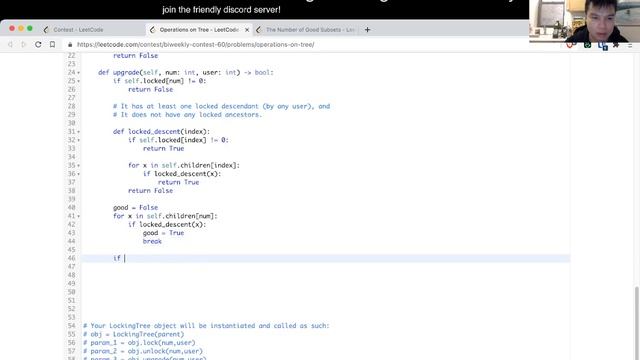The height and width of the screenshot is (360, 640).
Task: Click 'def locked_descent(index):' line
Action: (x=161, y=131)
